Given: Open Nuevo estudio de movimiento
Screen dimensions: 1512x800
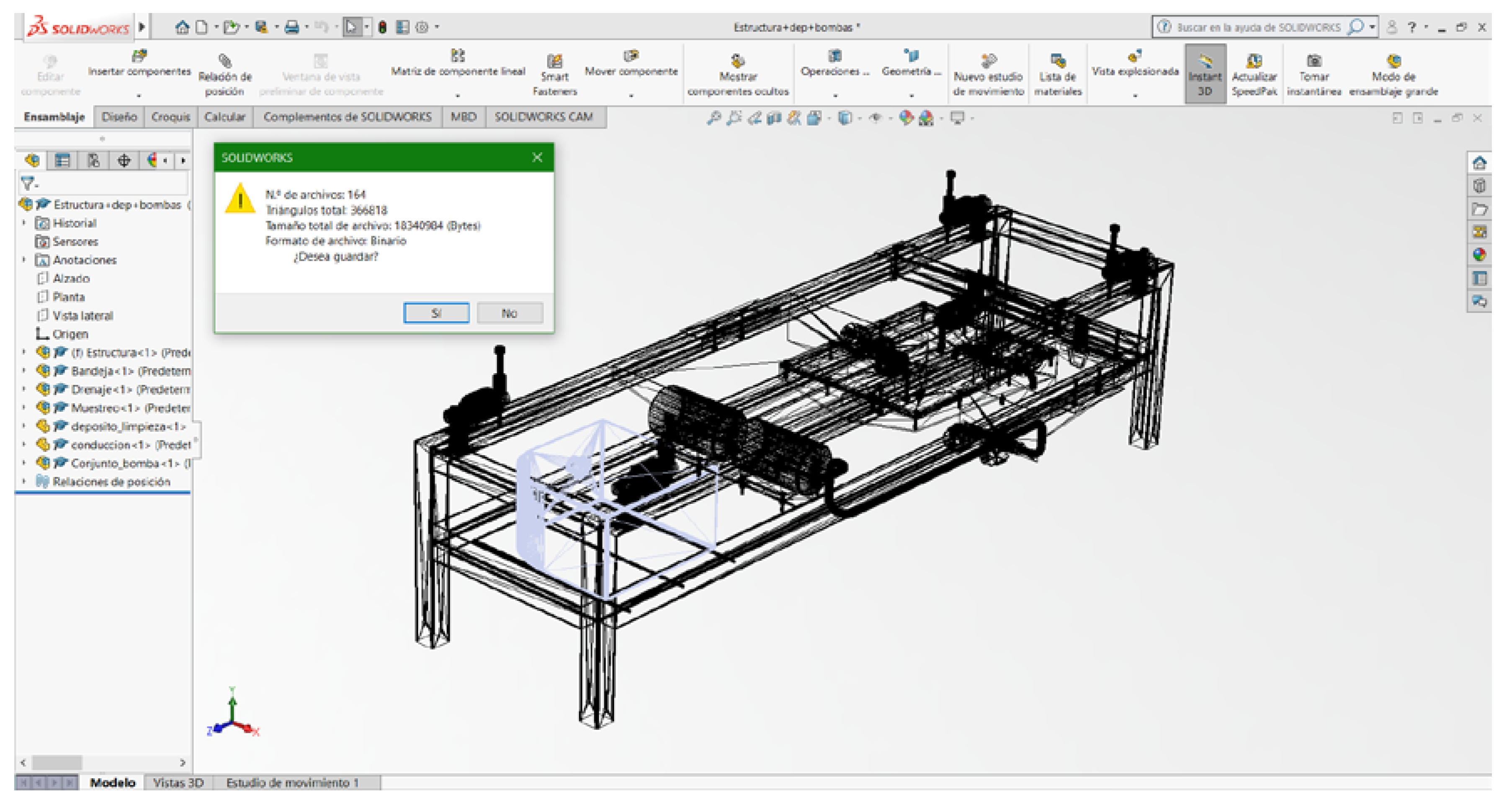Looking at the screenshot, I should [x=989, y=61].
